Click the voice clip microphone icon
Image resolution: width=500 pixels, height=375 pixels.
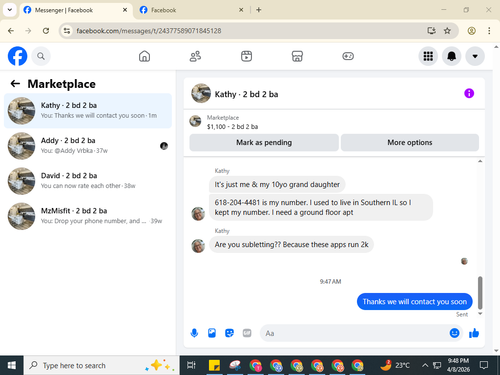(194, 333)
